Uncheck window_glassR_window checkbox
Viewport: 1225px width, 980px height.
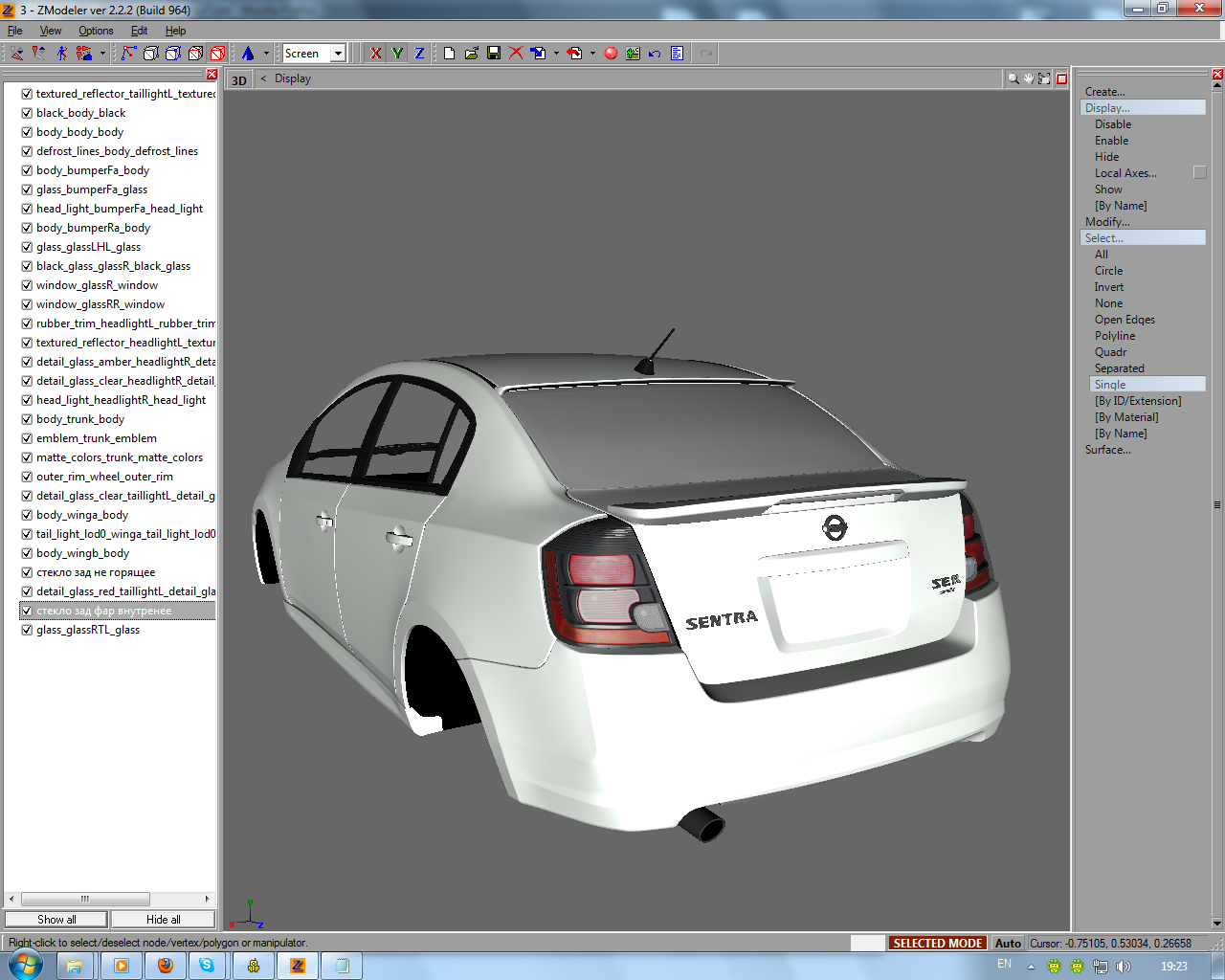coord(27,285)
